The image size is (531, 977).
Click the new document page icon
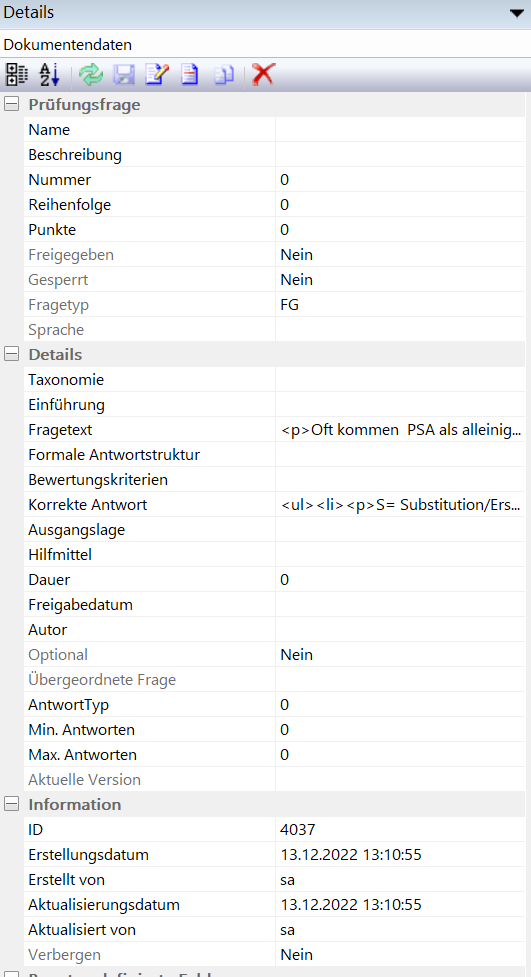click(x=190, y=75)
